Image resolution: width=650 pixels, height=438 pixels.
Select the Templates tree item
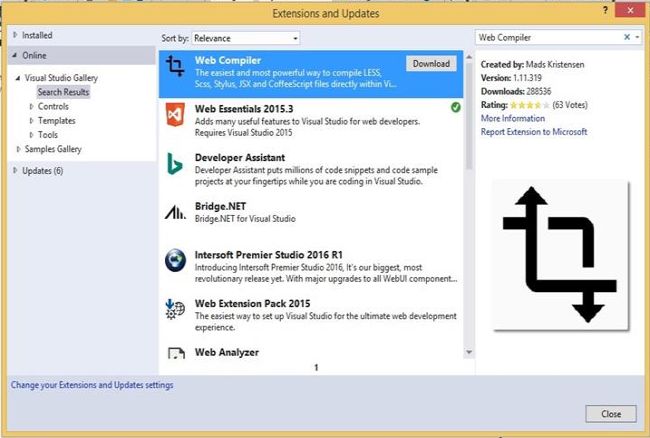click(x=56, y=121)
